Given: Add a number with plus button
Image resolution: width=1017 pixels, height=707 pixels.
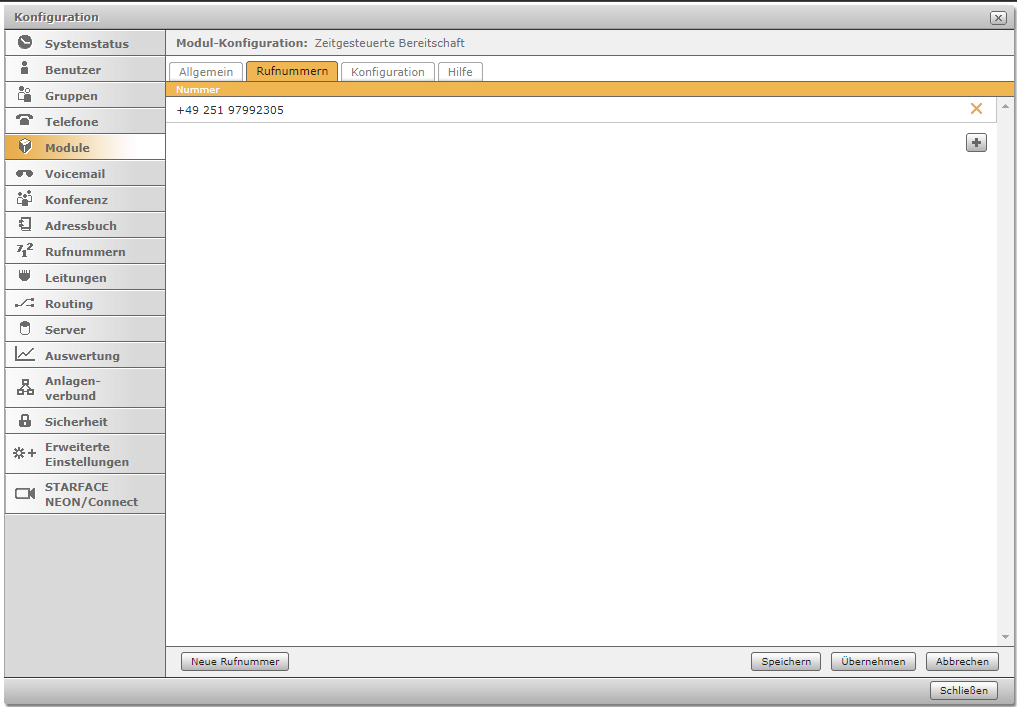Looking at the screenshot, I should [x=976, y=143].
